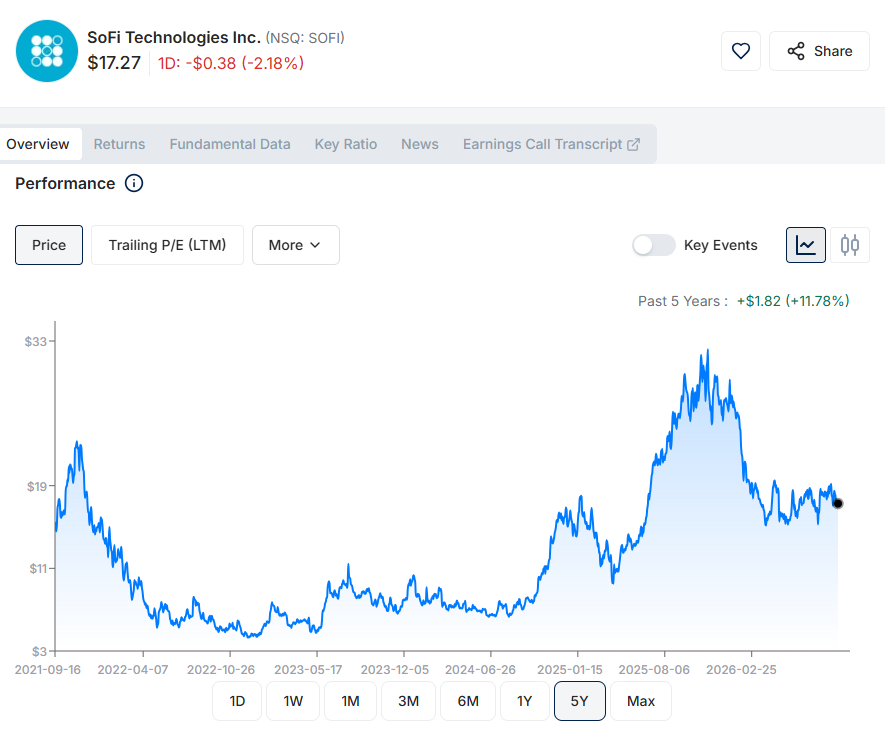This screenshot has width=885, height=737.
Task: Toggle the Key Events switch
Action: pyautogui.click(x=653, y=245)
